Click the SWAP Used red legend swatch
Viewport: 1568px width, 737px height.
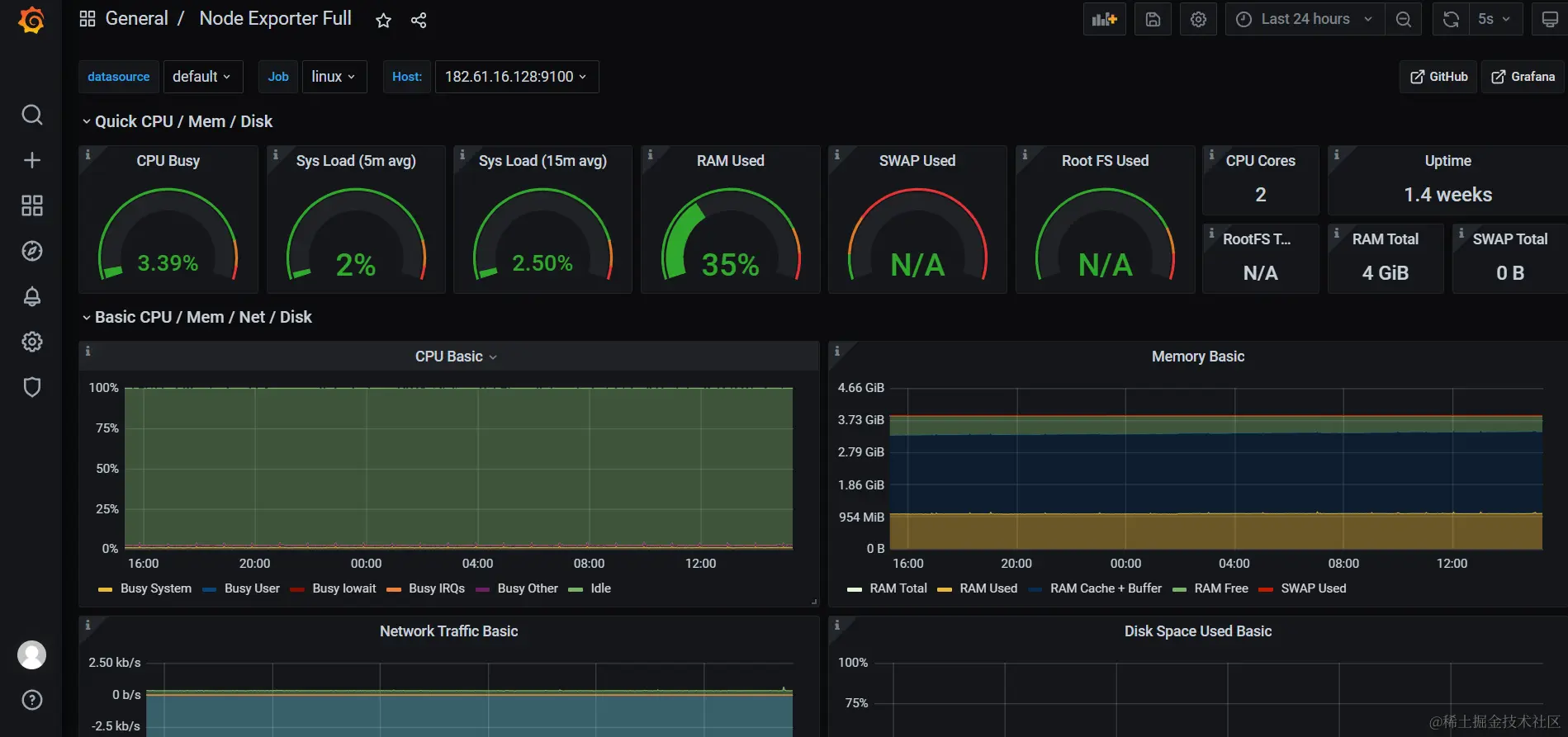[1265, 589]
